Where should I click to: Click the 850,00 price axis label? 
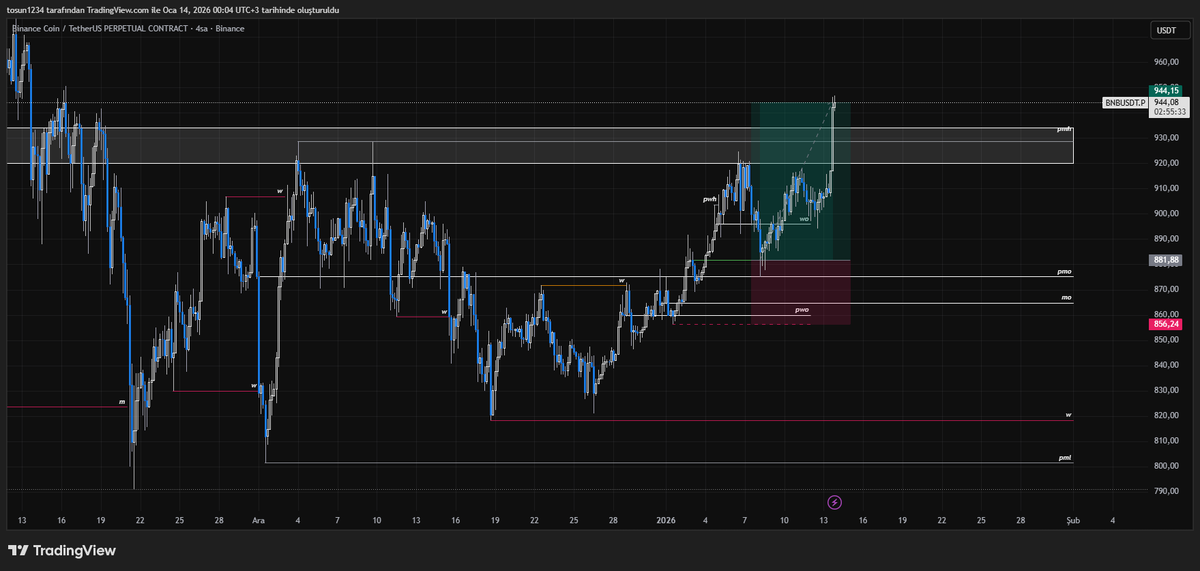tap(1166, 340)
